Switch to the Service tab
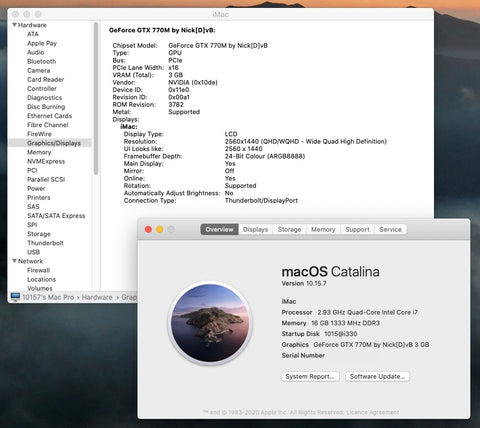The width and height of the screenshot is (480, 428). tap(390, 229)
